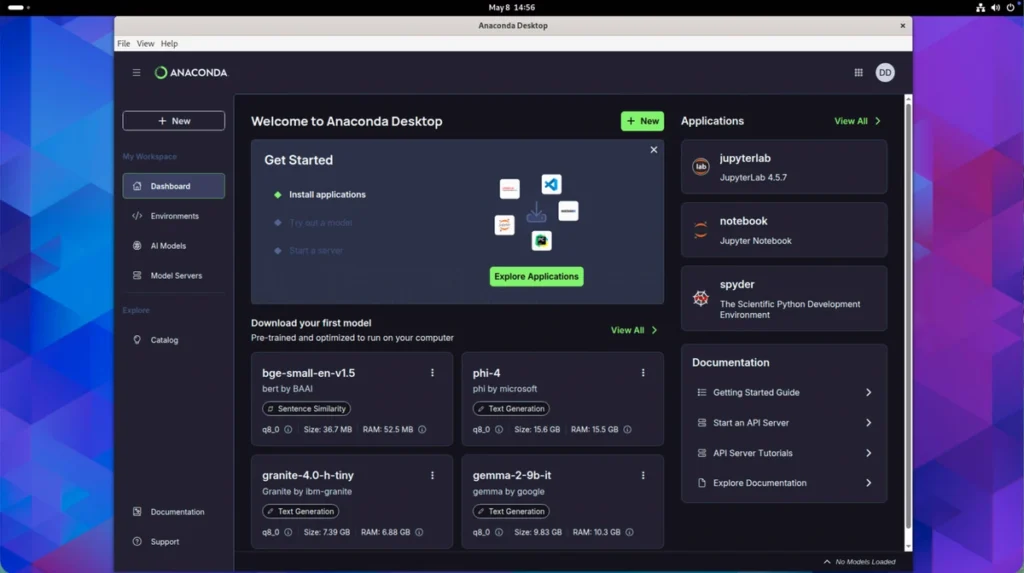Click the green New button

[x=642, y=121]
